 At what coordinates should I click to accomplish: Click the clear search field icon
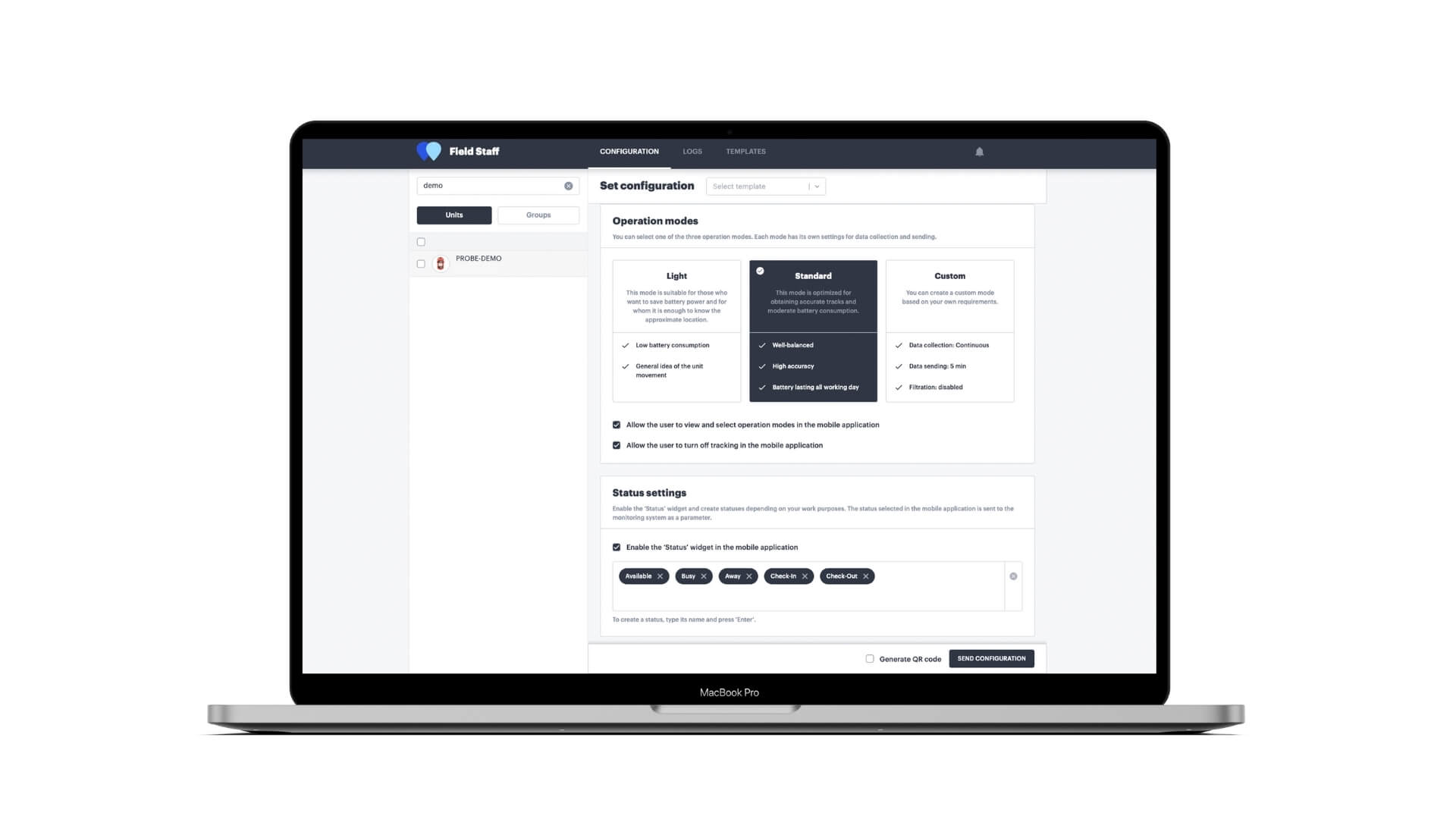[x=570, y=185]
